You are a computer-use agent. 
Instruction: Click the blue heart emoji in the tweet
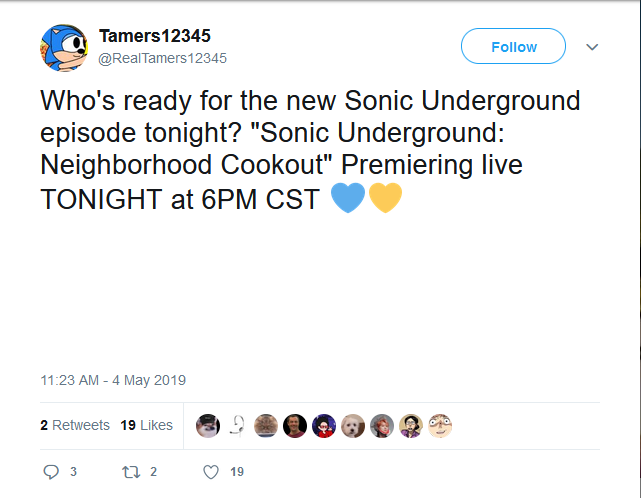click(347, 198)
